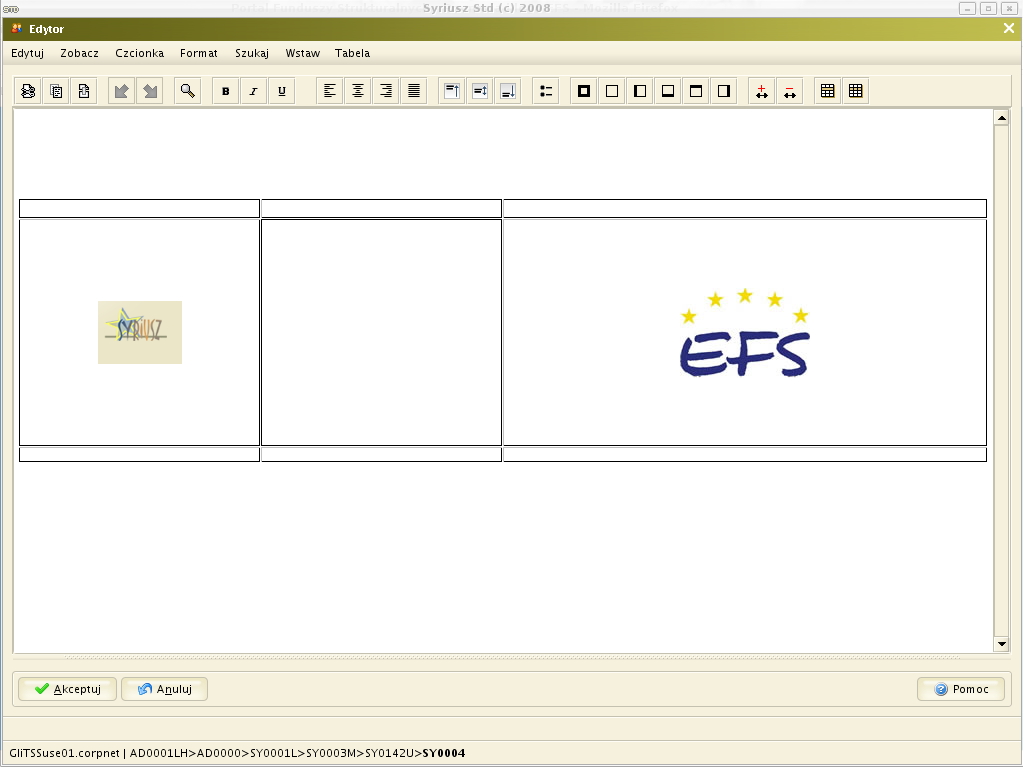Increase column width with red plus icon

761,91
